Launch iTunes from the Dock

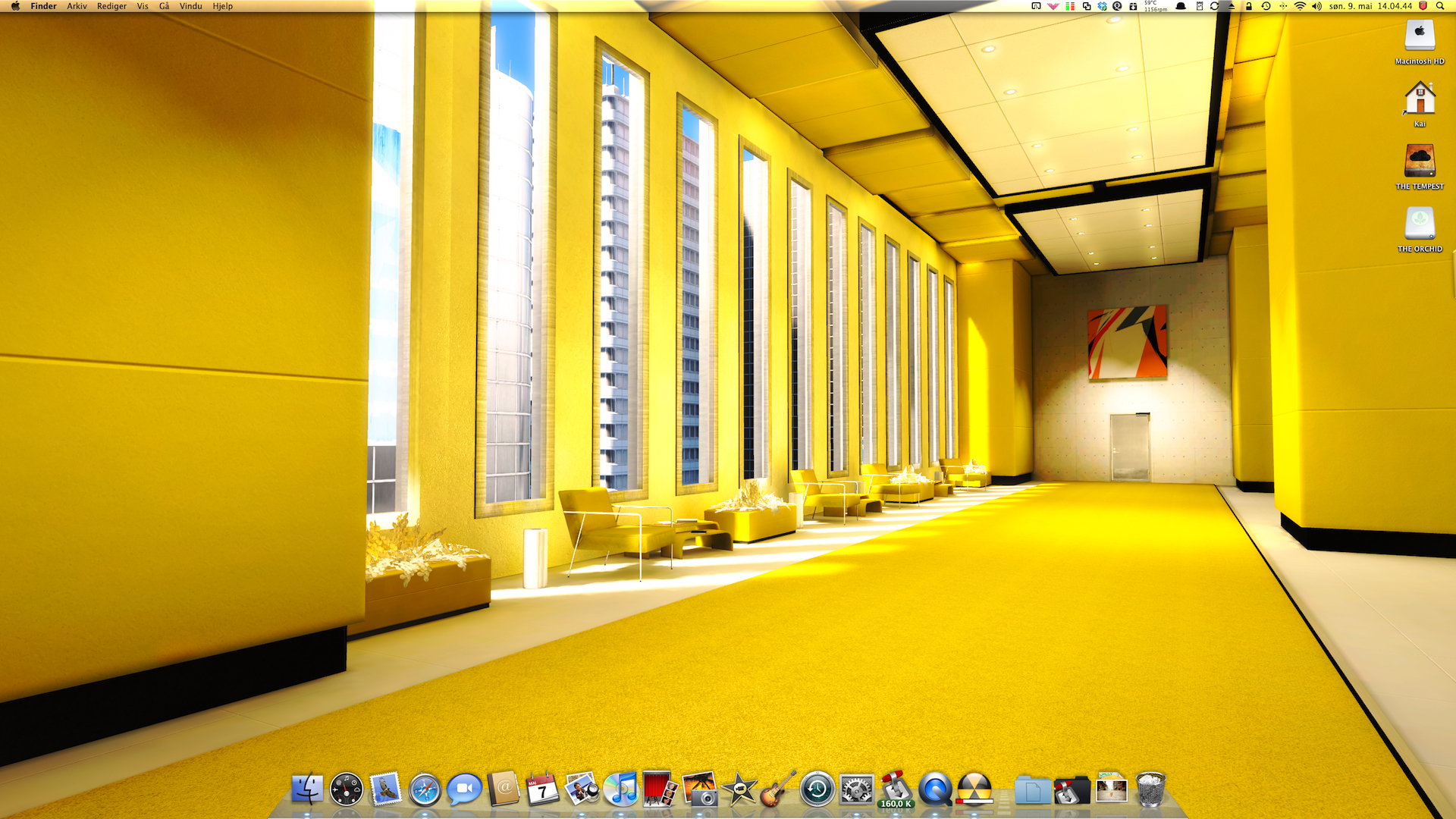621,790
